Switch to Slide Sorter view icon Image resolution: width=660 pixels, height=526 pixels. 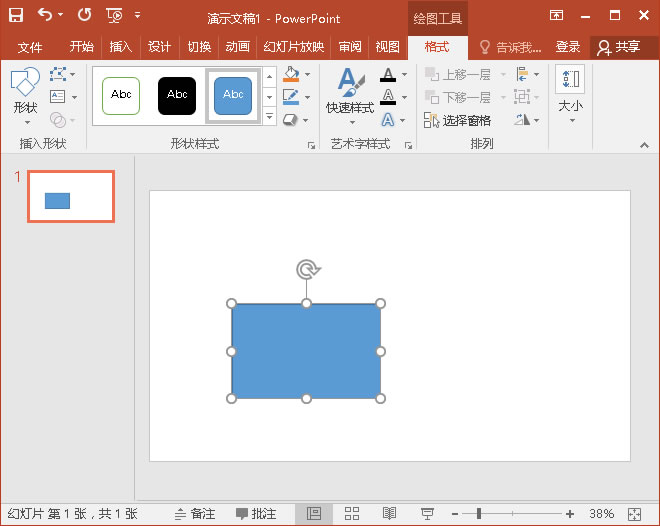[x=352, y=513]
